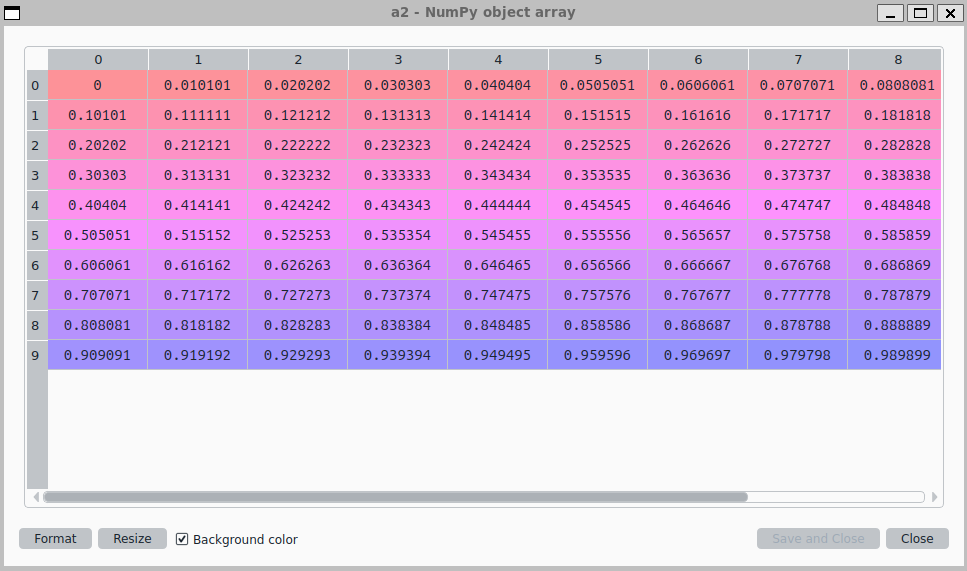Select cell with value 0.363636
The height and width of the screenshot is (571, 967).
click(x=698, y=175)
